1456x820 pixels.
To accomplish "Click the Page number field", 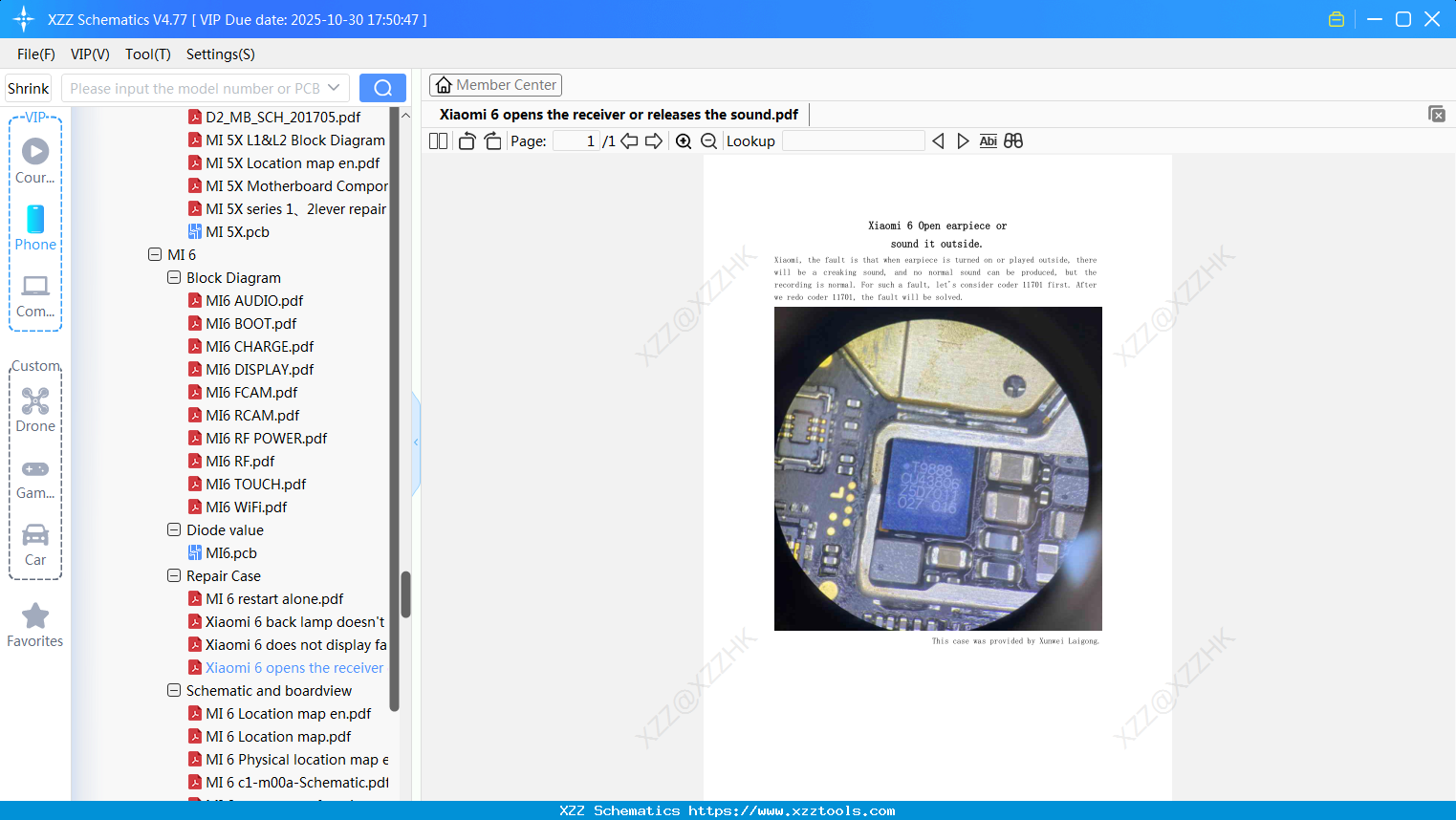I will point(577,141).
